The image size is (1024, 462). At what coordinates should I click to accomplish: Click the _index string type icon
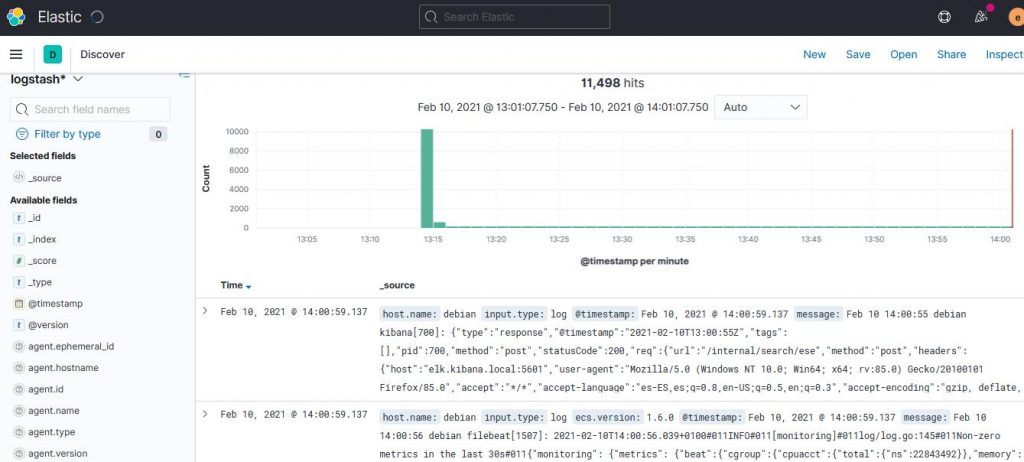point(19,239)
